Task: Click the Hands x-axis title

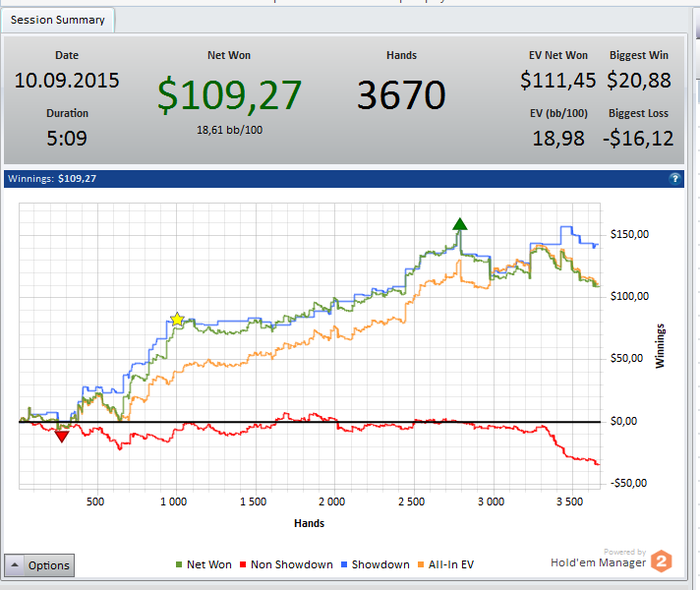Action: (309, 523)
